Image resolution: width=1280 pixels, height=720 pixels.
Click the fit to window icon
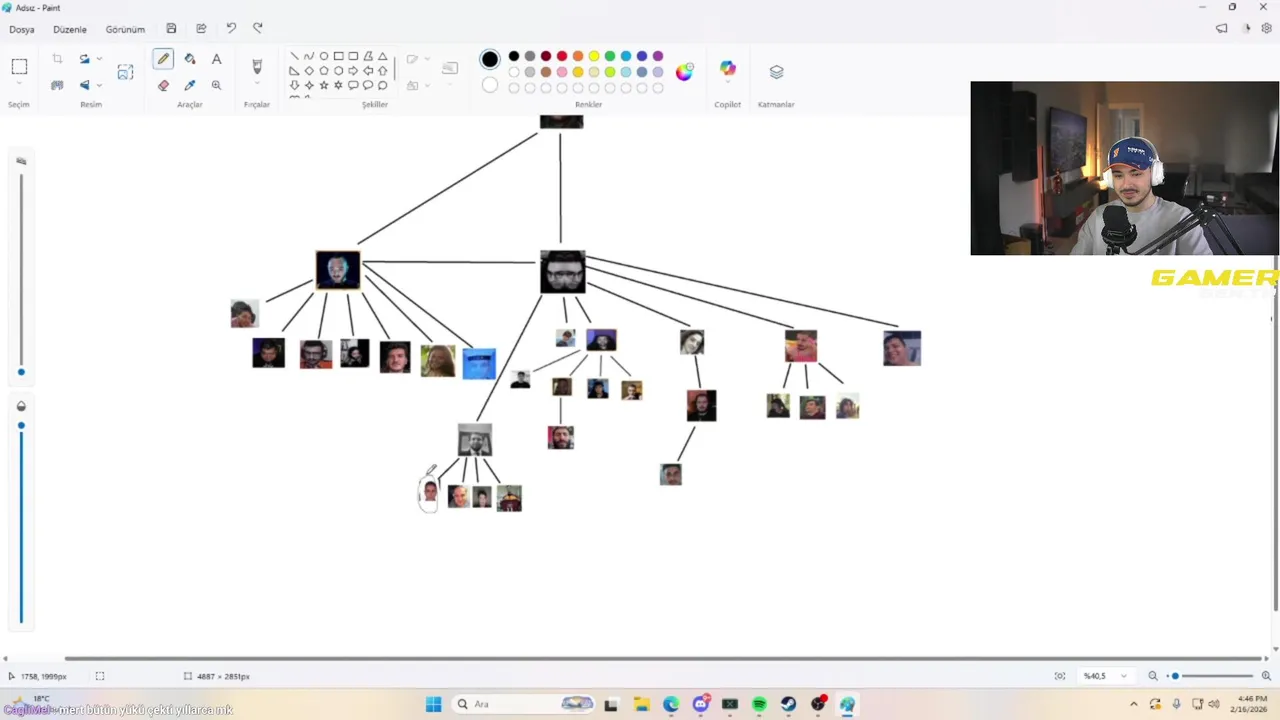(1060, 676)
